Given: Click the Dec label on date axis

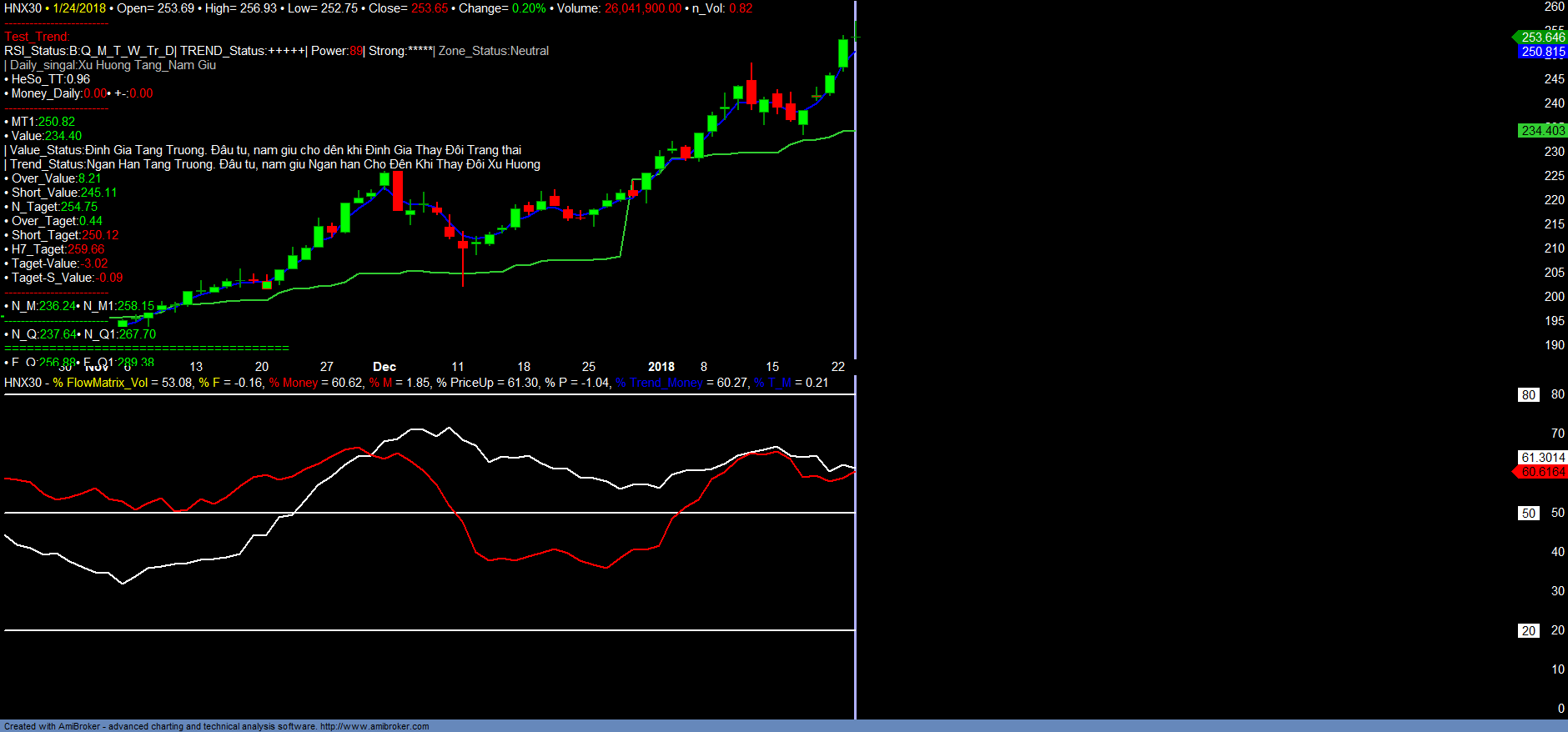Looking at the screenshot, I should 384,367.
